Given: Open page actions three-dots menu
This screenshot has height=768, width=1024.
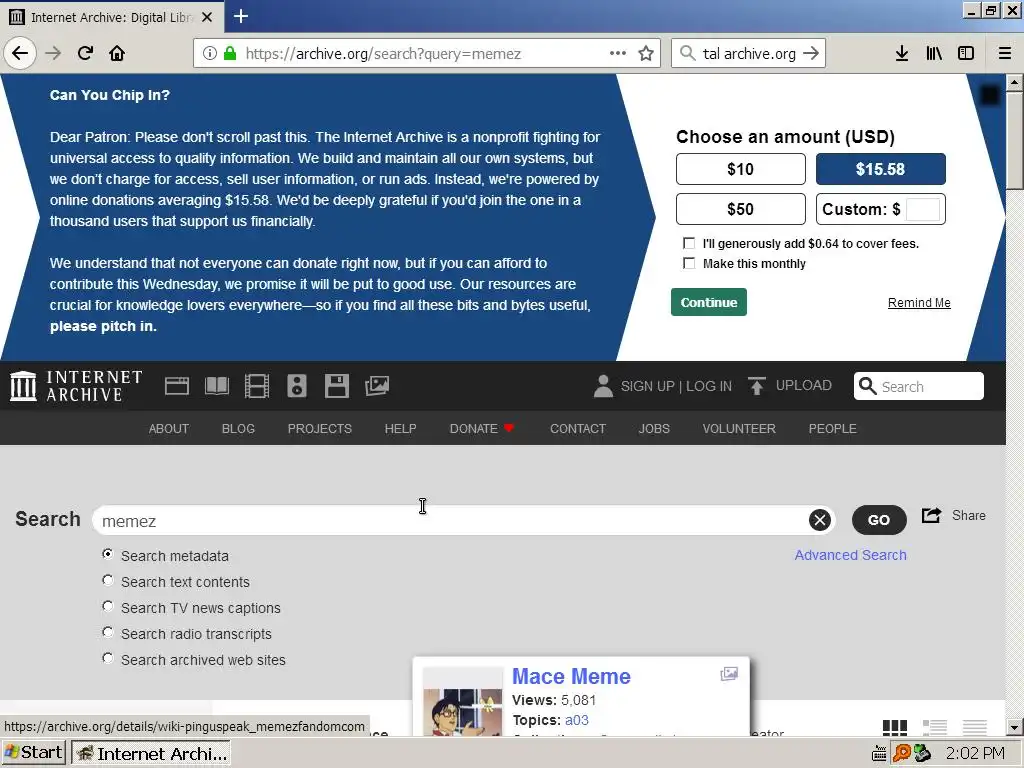Looking at the screenshot, I should 618,53.
